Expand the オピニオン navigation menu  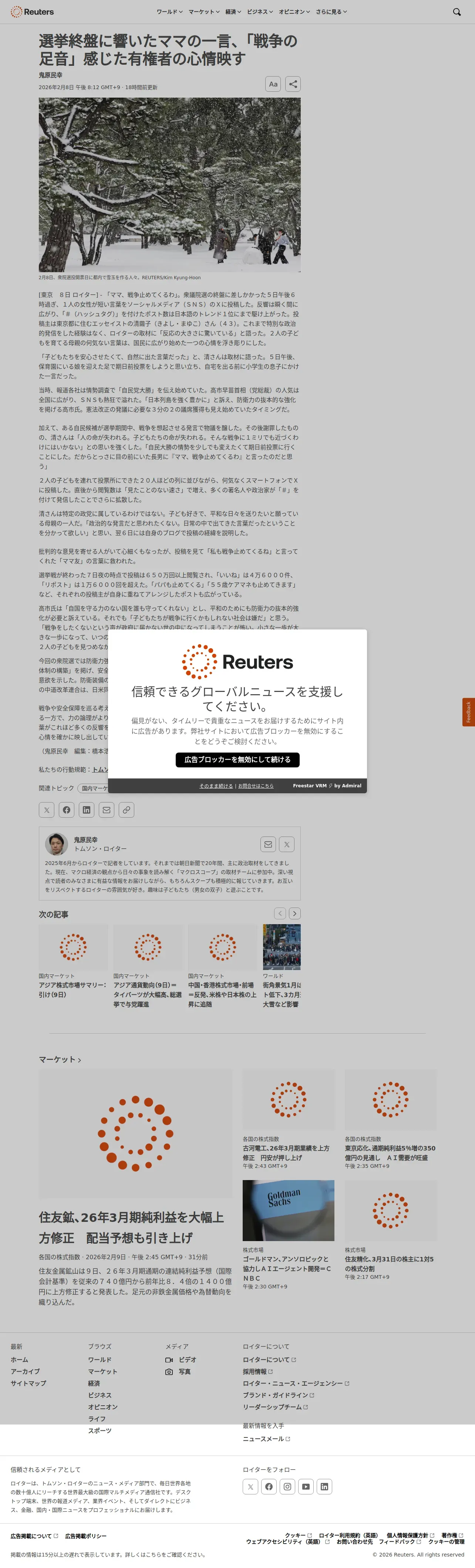(x=294, y=11)
